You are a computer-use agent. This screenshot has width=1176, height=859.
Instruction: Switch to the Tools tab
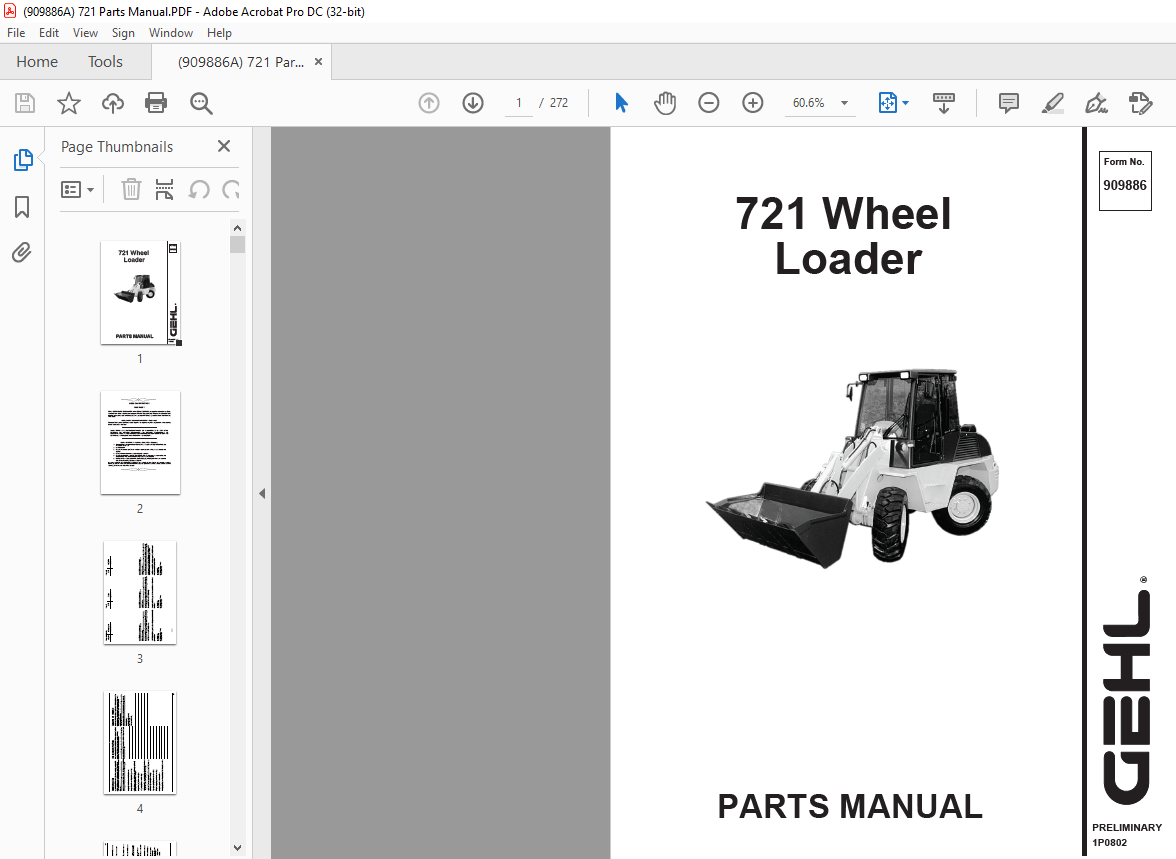105,62
